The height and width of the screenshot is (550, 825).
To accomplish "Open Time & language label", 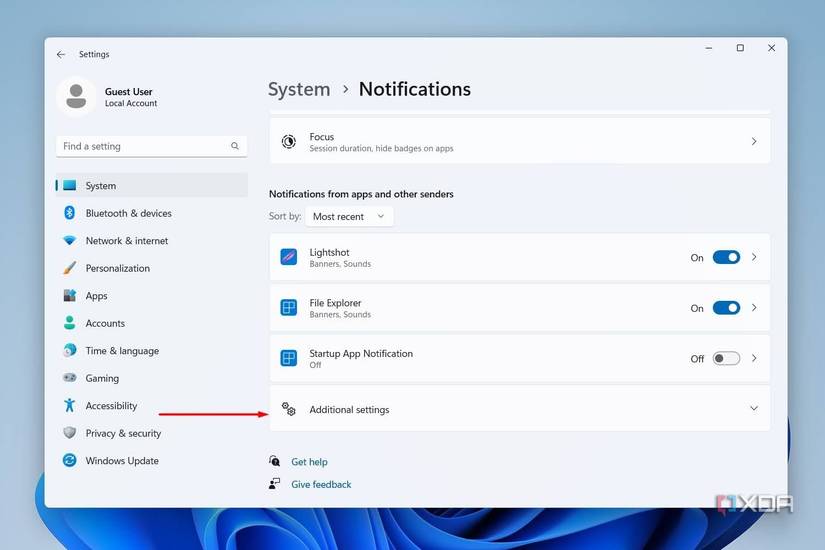I will [122, 351].
